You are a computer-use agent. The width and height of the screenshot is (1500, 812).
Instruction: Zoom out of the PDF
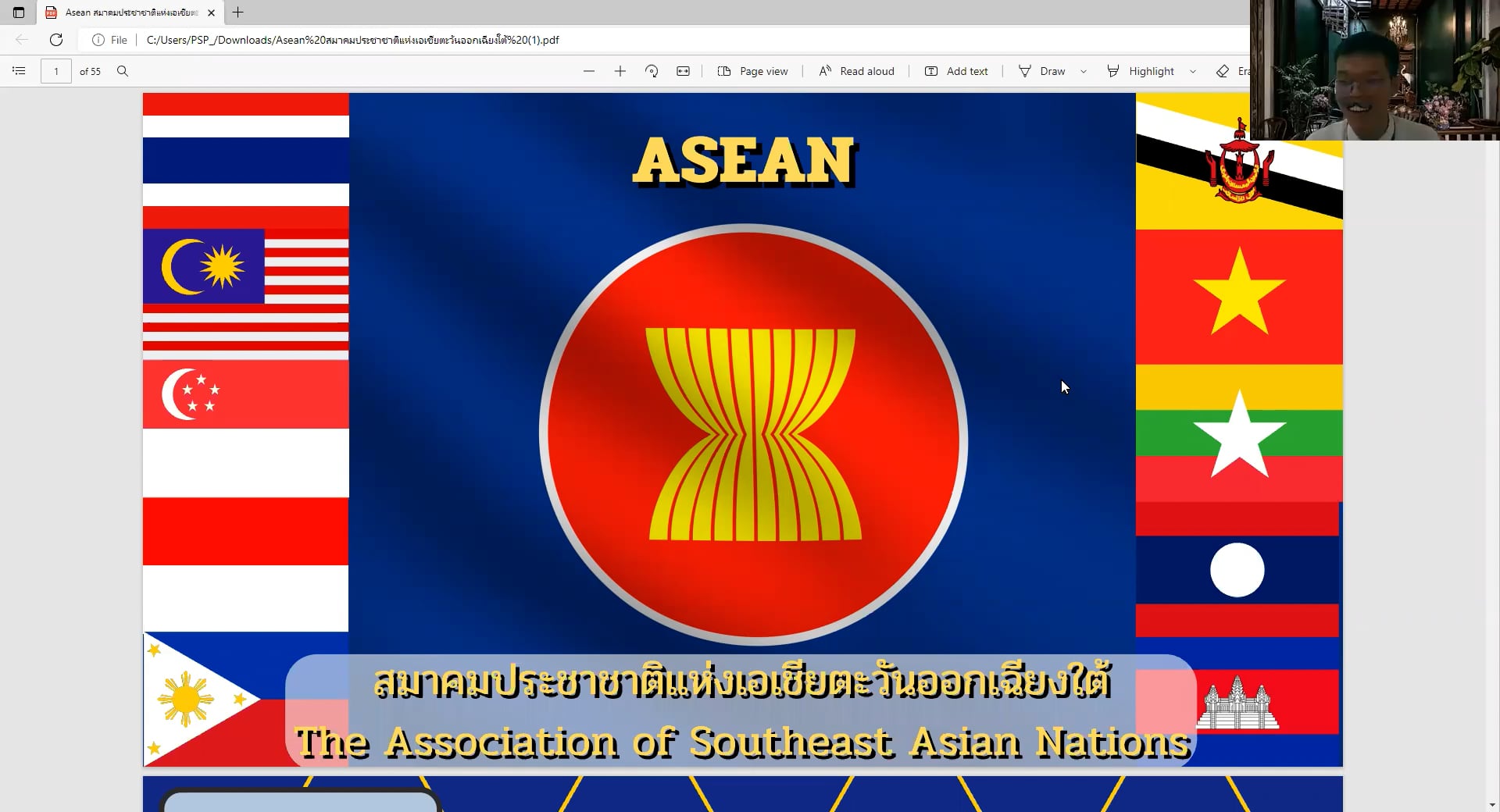589,71
